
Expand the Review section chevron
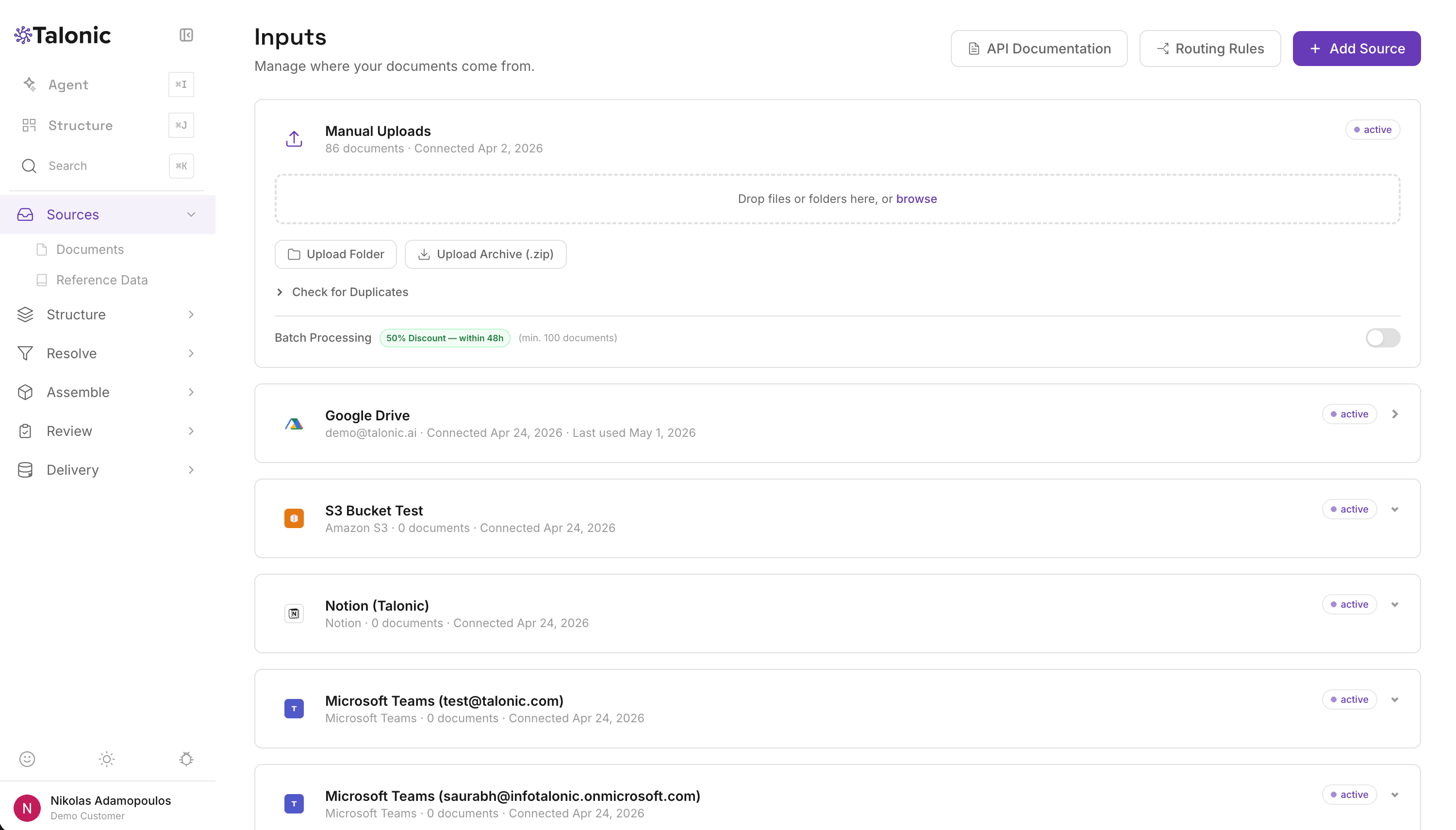click(x=192, y=431)
